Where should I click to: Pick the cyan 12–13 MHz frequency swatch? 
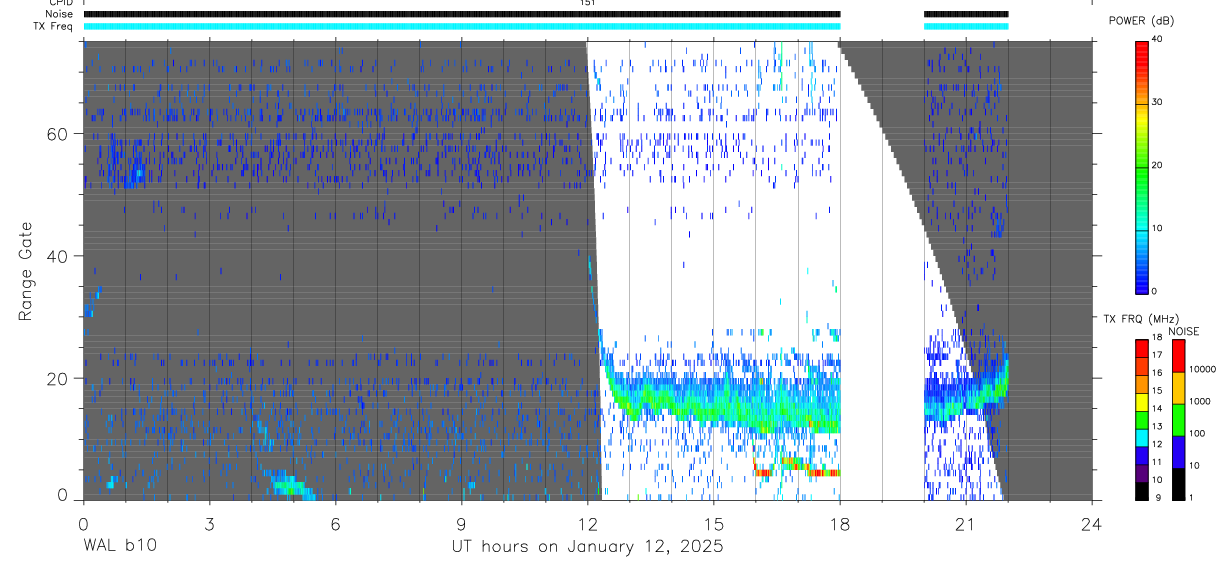1141,436
